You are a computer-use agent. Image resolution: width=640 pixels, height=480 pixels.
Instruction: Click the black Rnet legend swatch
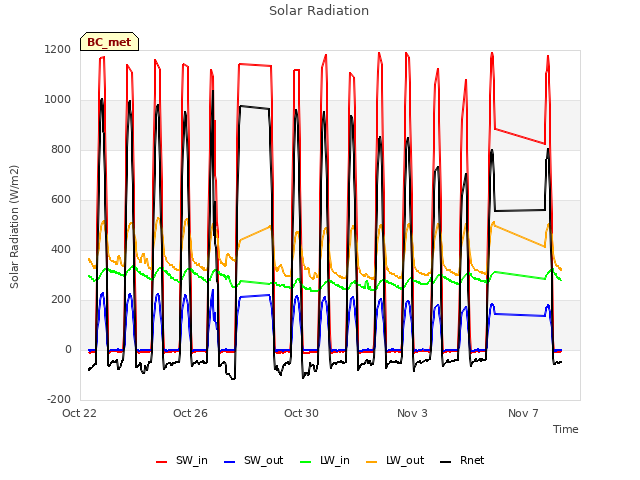pos(446,462)
